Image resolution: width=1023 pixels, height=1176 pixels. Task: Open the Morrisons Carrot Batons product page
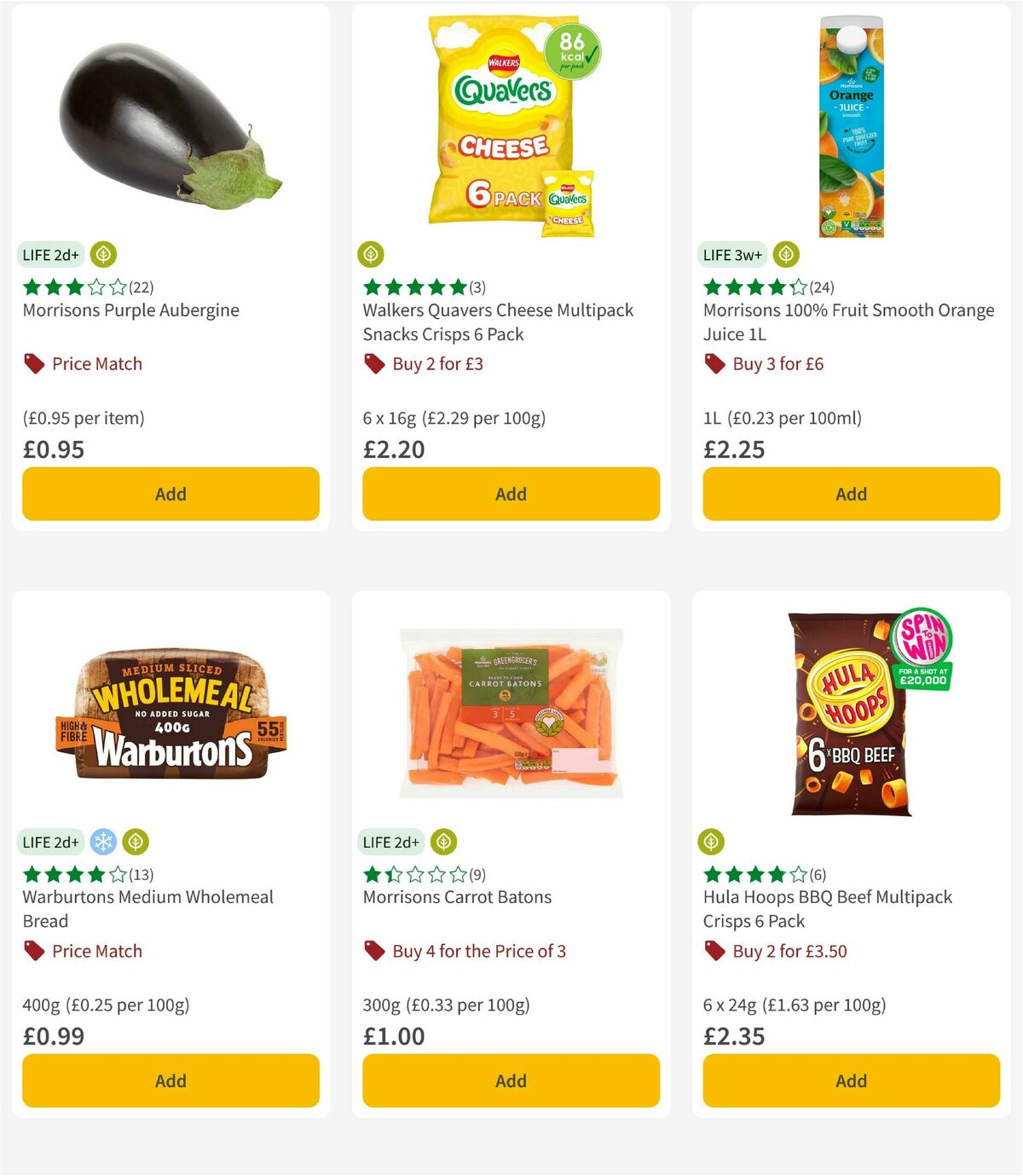(457, 897)
